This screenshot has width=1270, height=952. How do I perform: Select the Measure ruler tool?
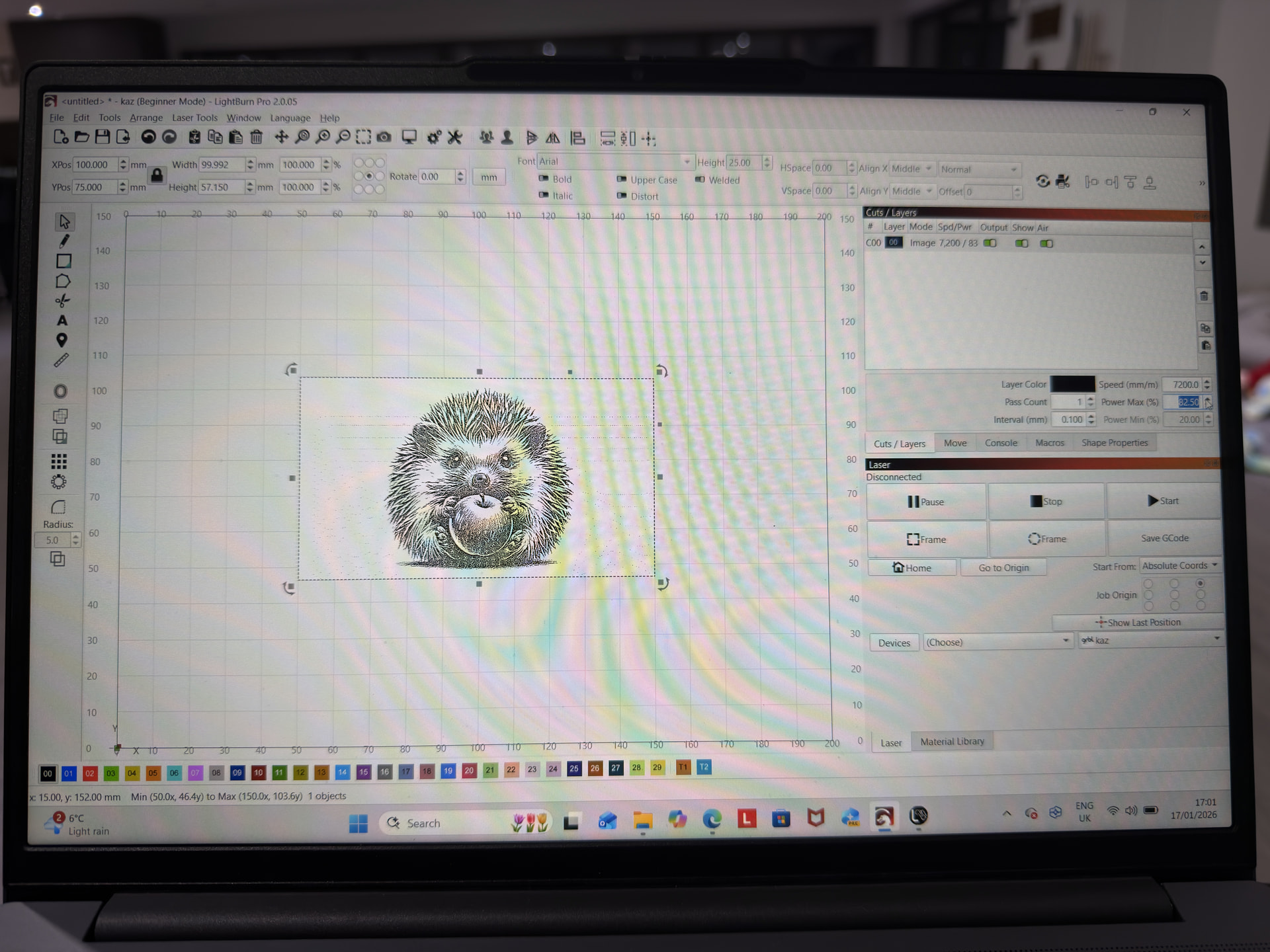[x=61, y=360]
